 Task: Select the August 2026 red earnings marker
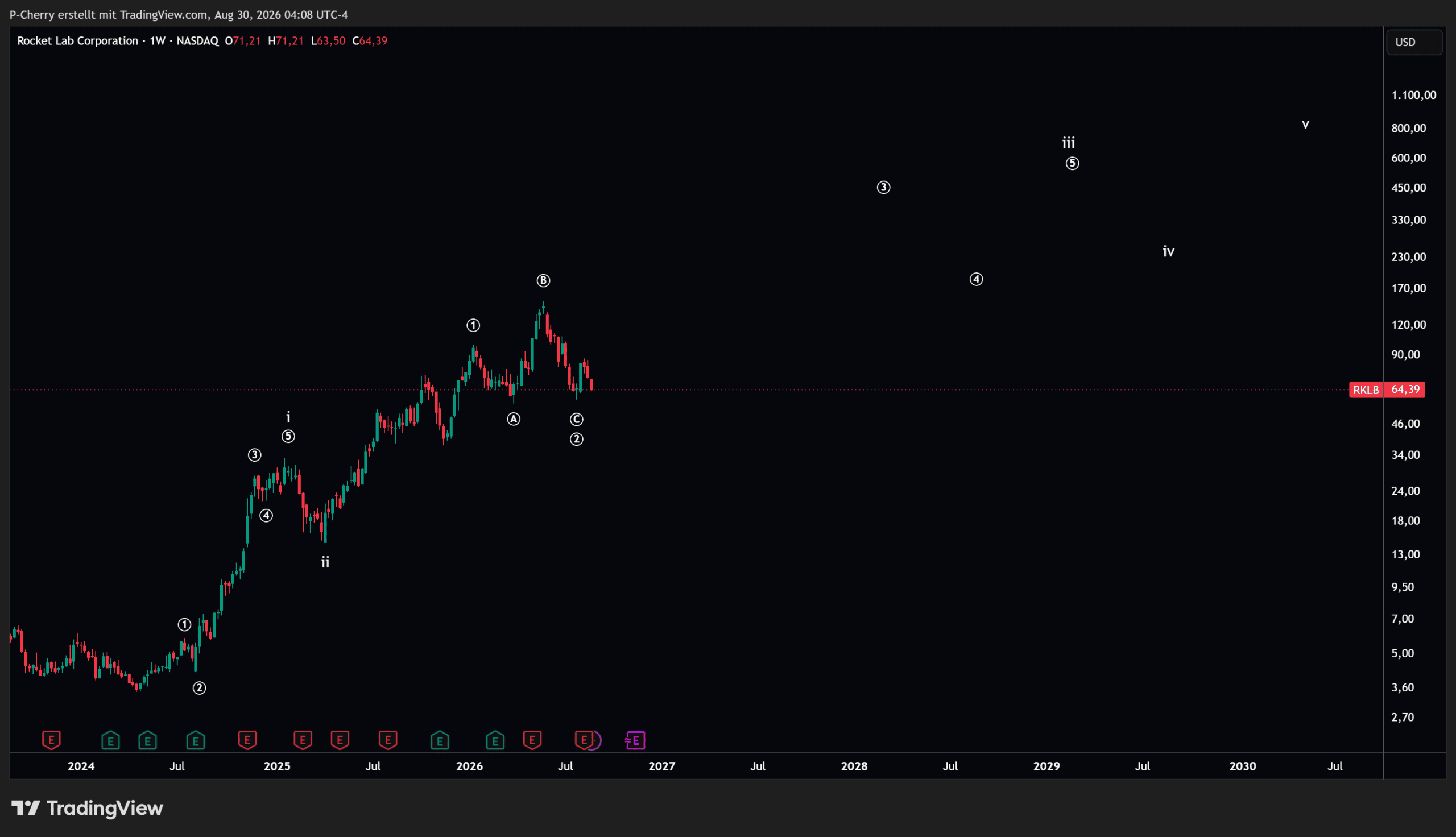click(584, 740)
